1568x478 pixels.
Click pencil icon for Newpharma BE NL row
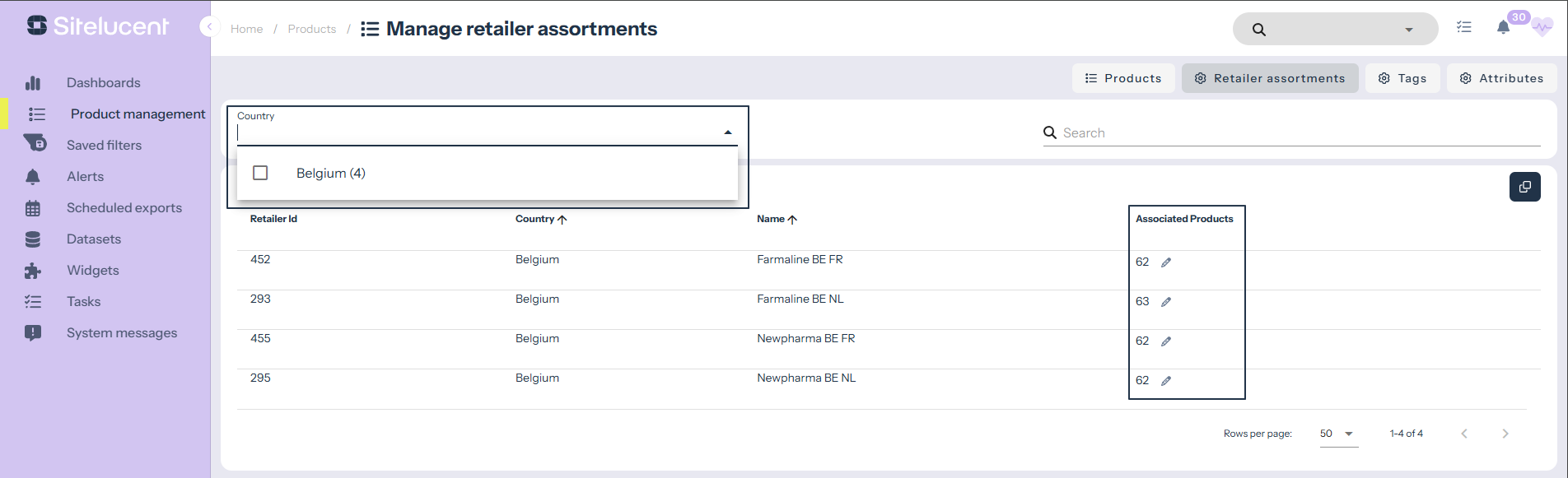point(1166,381)
